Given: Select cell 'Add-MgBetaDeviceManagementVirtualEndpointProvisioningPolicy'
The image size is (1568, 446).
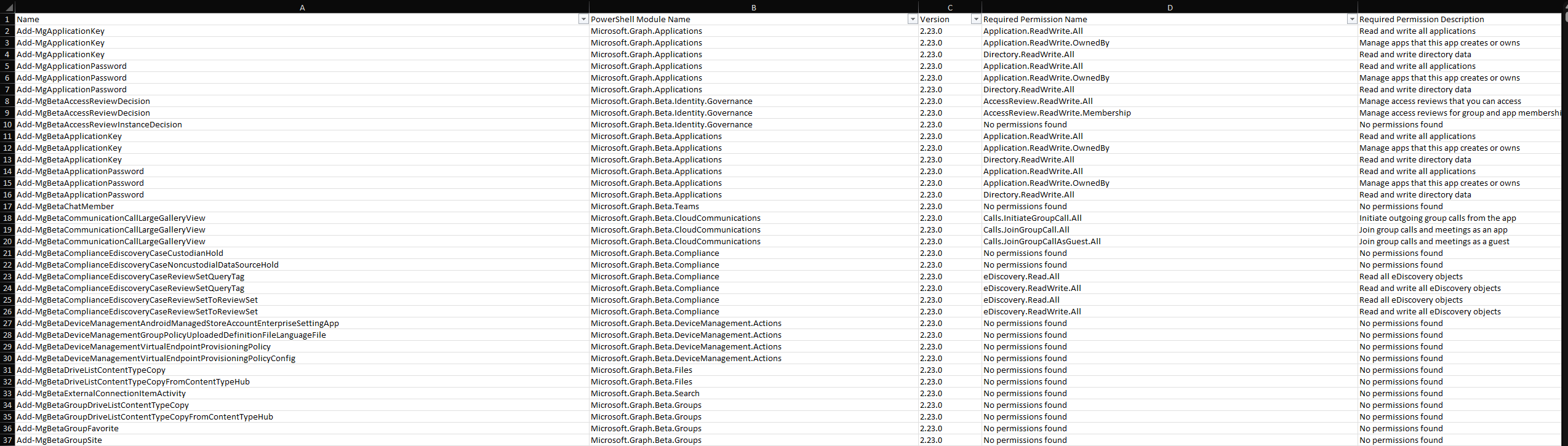Looking at the screenshot, I should (x=302, y=347).
